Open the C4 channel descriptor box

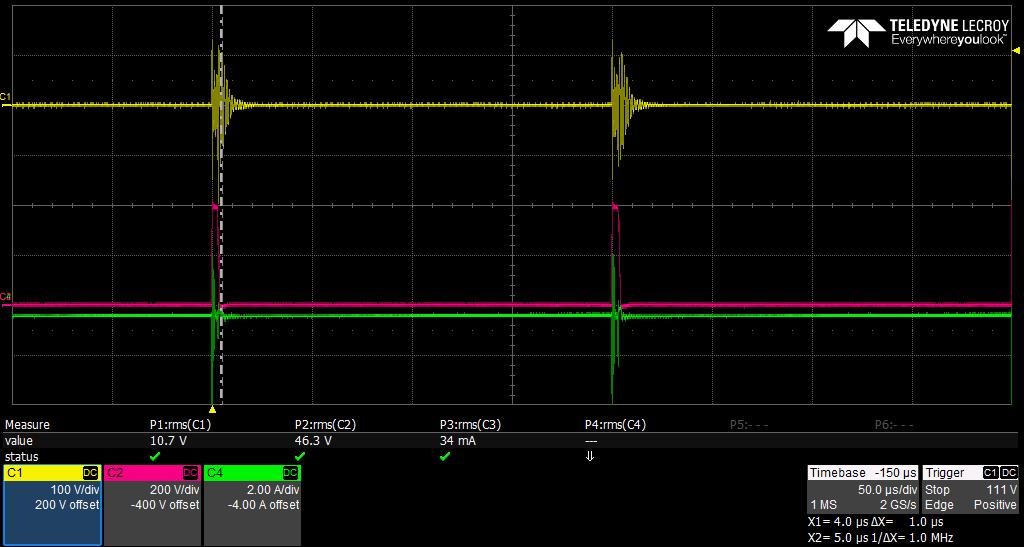pos(253,505)
